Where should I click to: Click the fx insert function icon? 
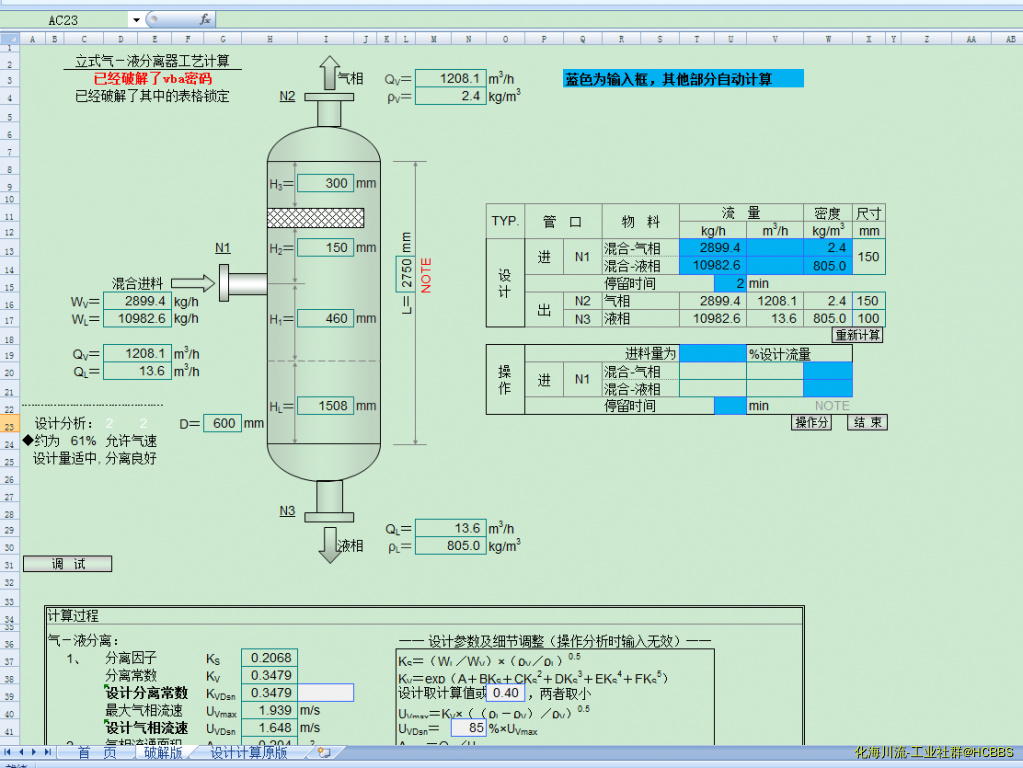click(204, 19)
